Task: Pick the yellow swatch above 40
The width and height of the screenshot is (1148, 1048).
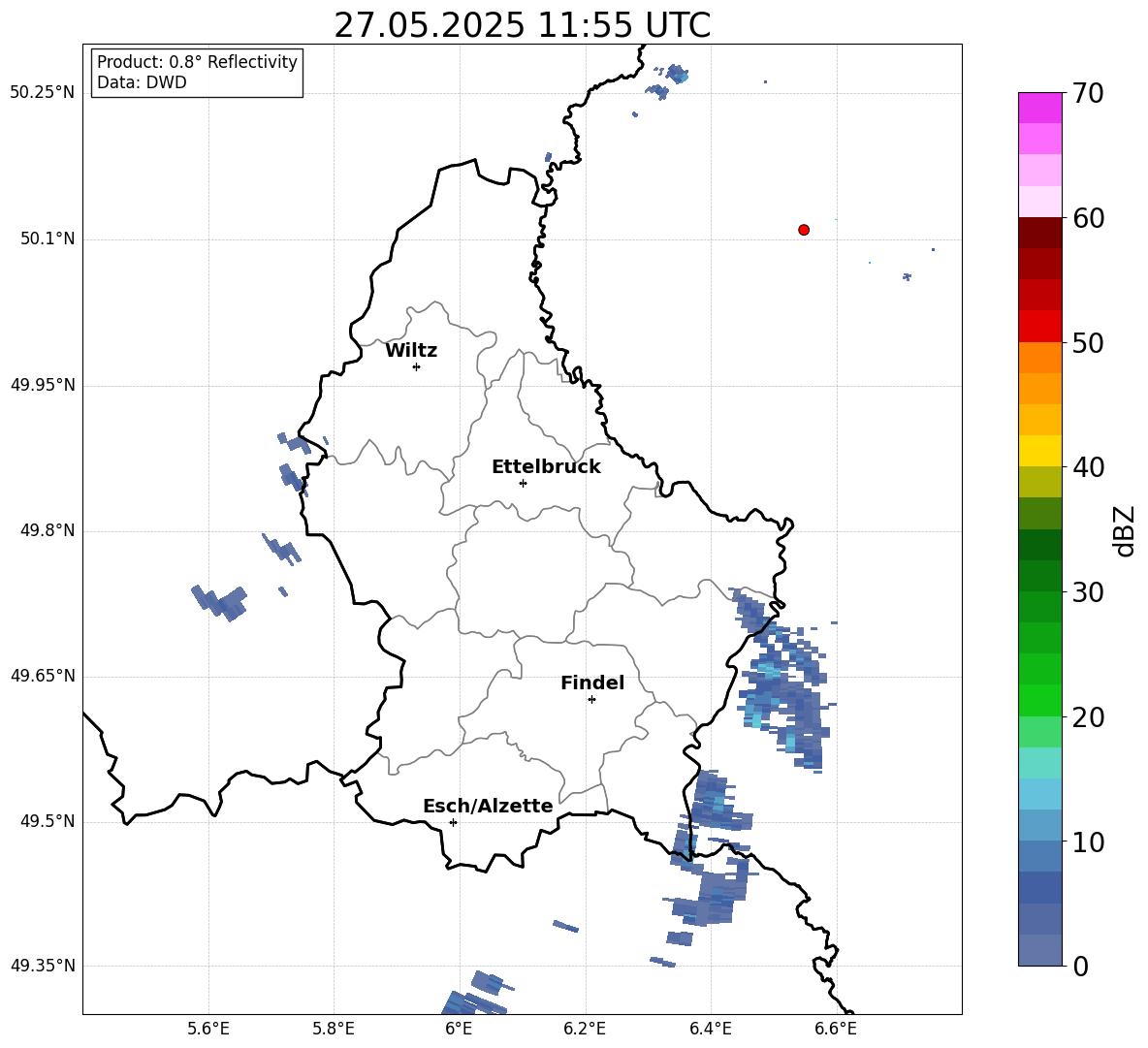Action: point(1040,451)
